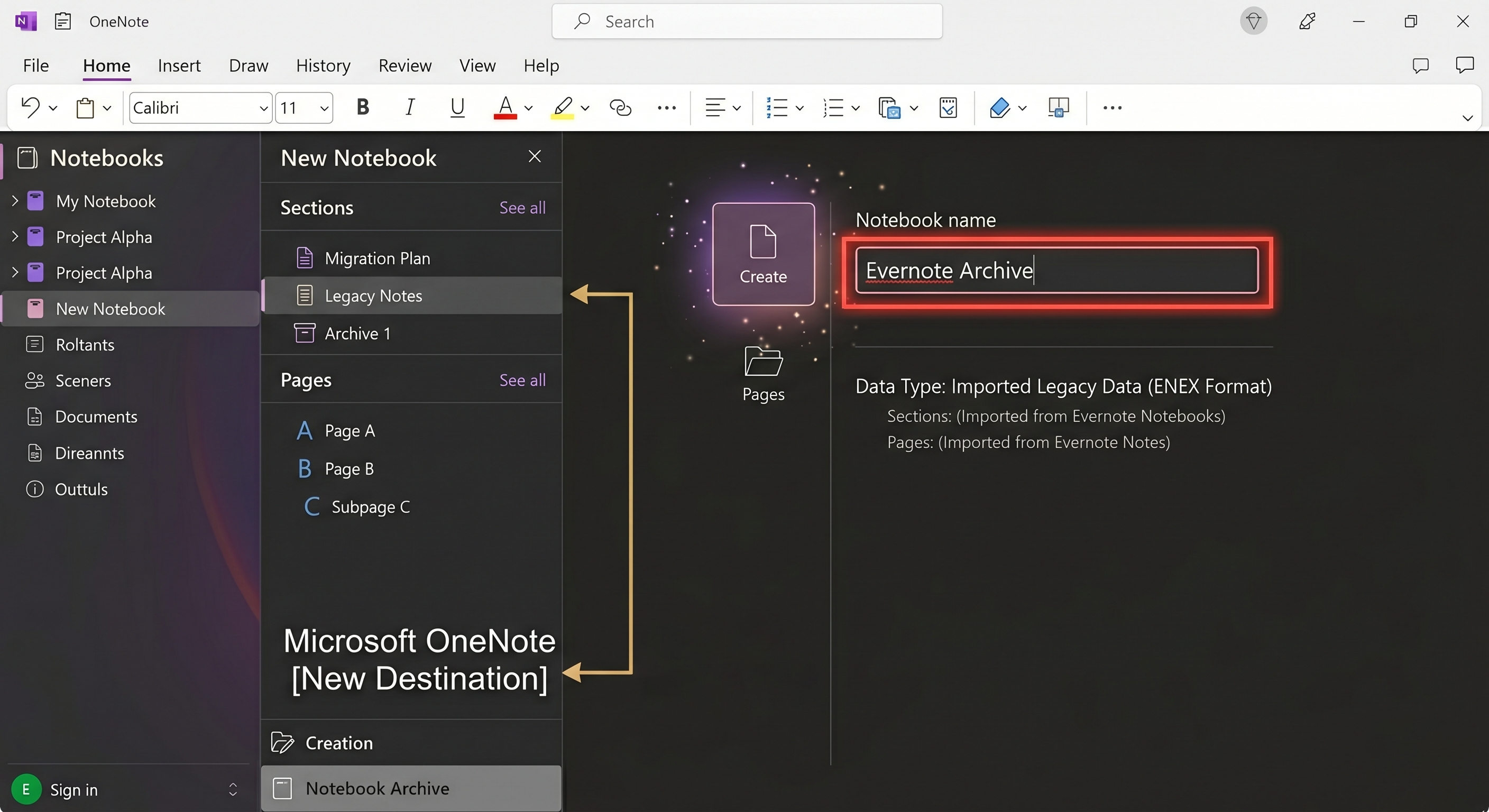Select the Legacy Notes section
Screen dimensions: 1489x812
pyautogui.click(x=411, y=296)
